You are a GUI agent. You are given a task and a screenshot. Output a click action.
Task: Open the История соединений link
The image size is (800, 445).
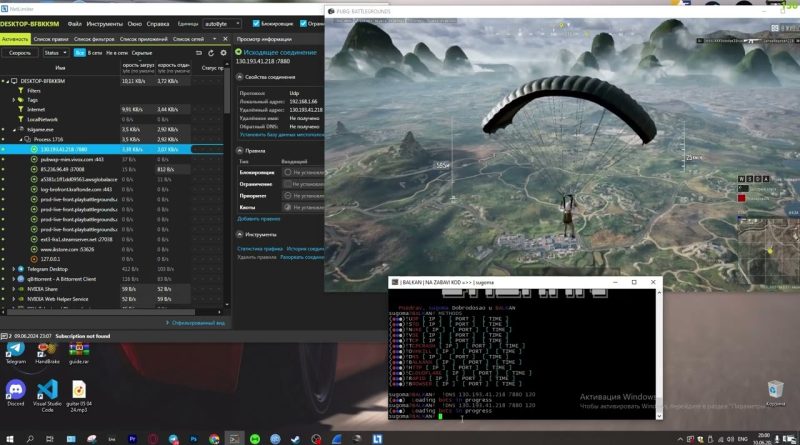tap(305, 249)
